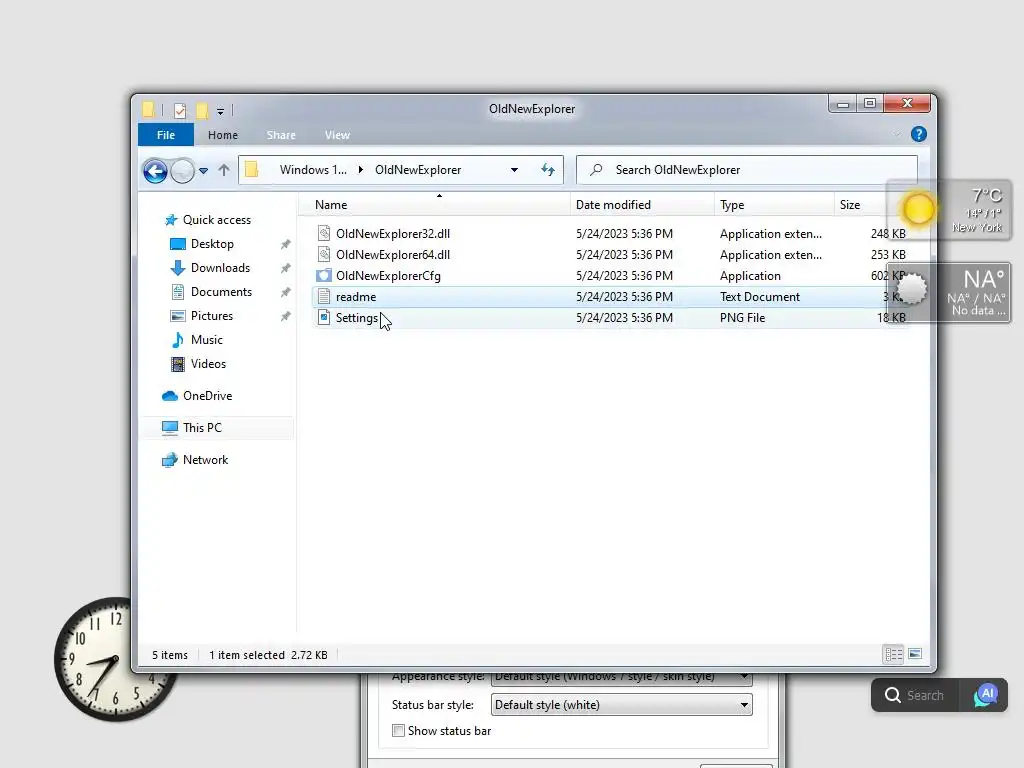Open Music in navigation pane
This screenshot has width=1024, height=768.
click(x=206, y=340)
